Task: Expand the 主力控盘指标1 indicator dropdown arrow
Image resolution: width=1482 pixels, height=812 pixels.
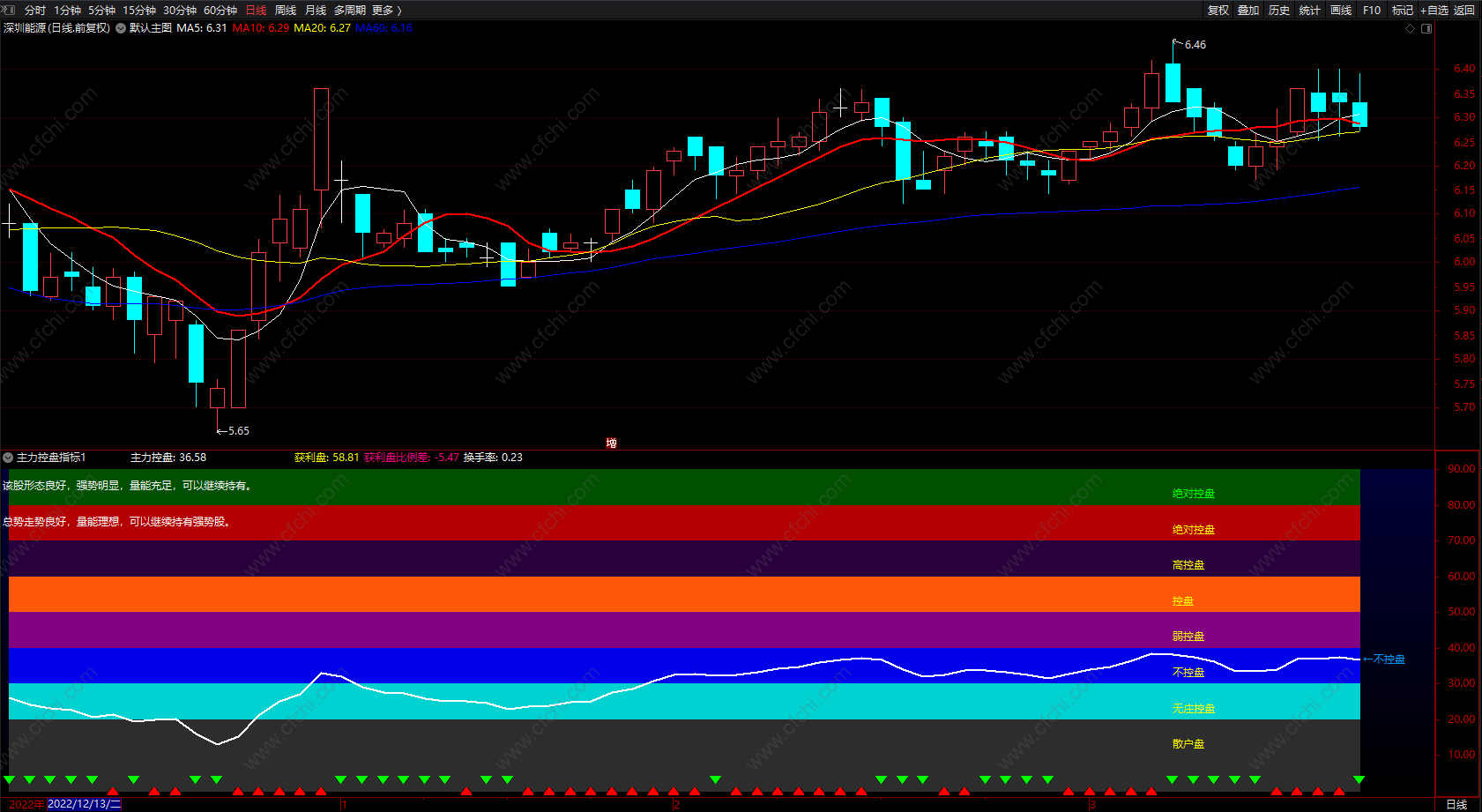Action: (x=8, y=458)
